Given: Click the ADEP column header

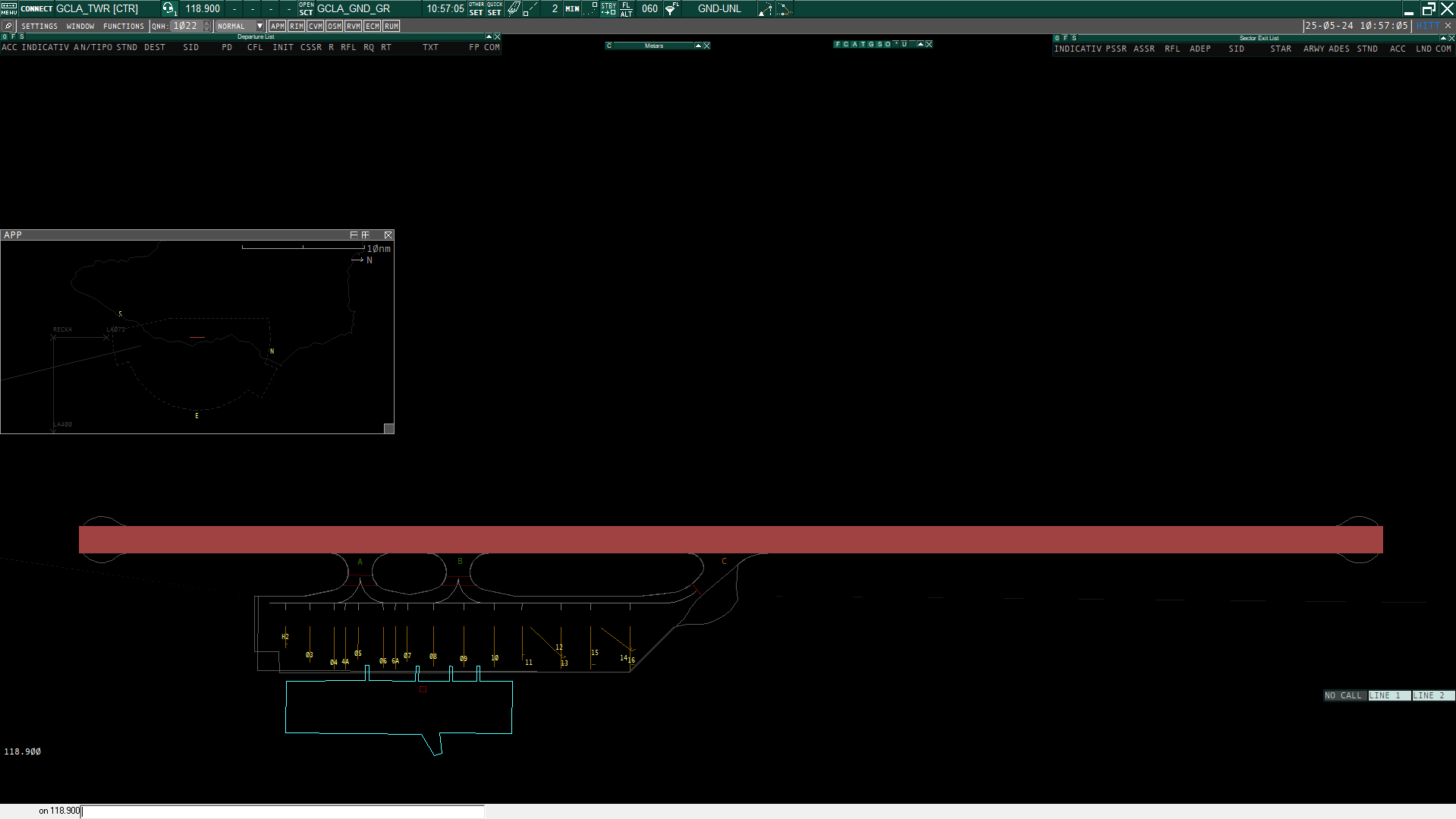Looking at the screenshot, I should point(1200,49).
